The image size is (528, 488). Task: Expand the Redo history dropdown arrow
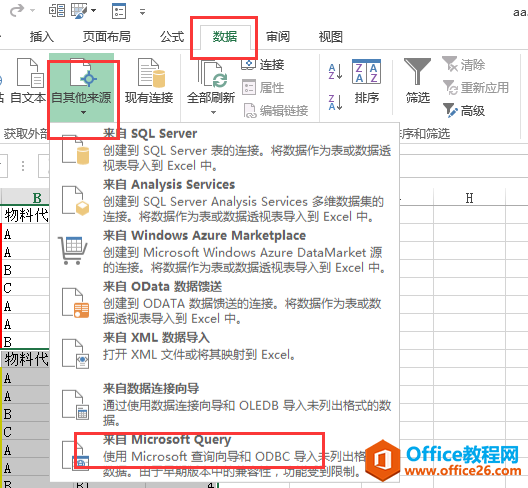tap(33, 11)
